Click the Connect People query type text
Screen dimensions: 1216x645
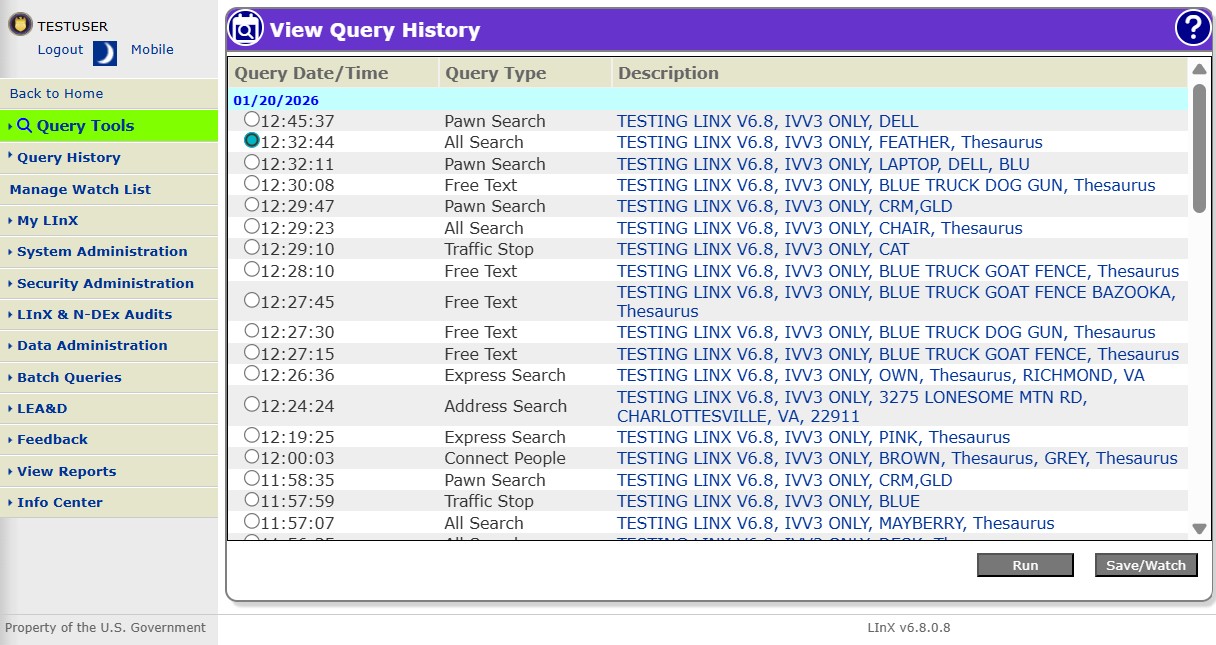[x=505, y=458]
